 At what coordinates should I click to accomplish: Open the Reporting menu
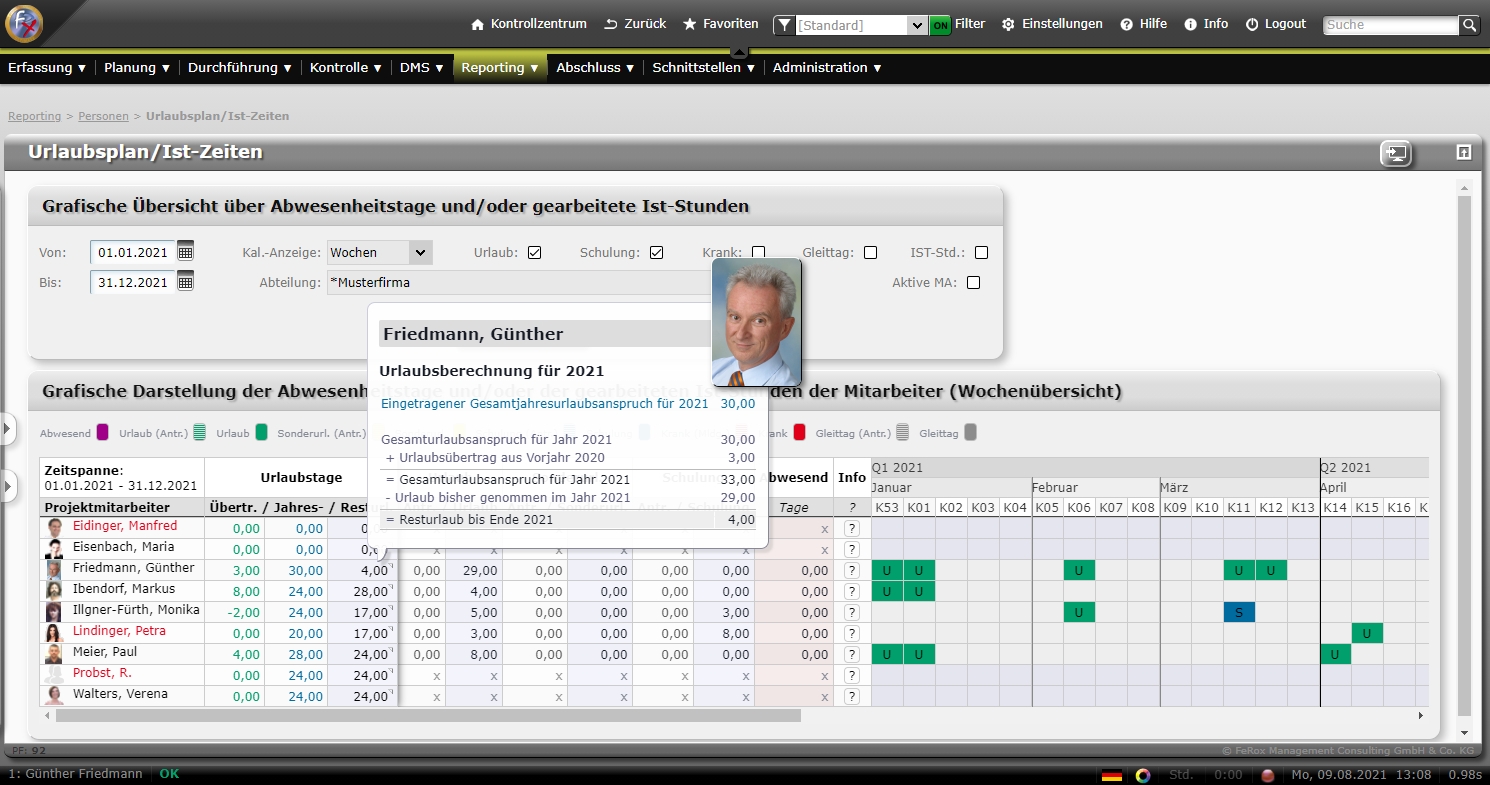tap(500, 68)
